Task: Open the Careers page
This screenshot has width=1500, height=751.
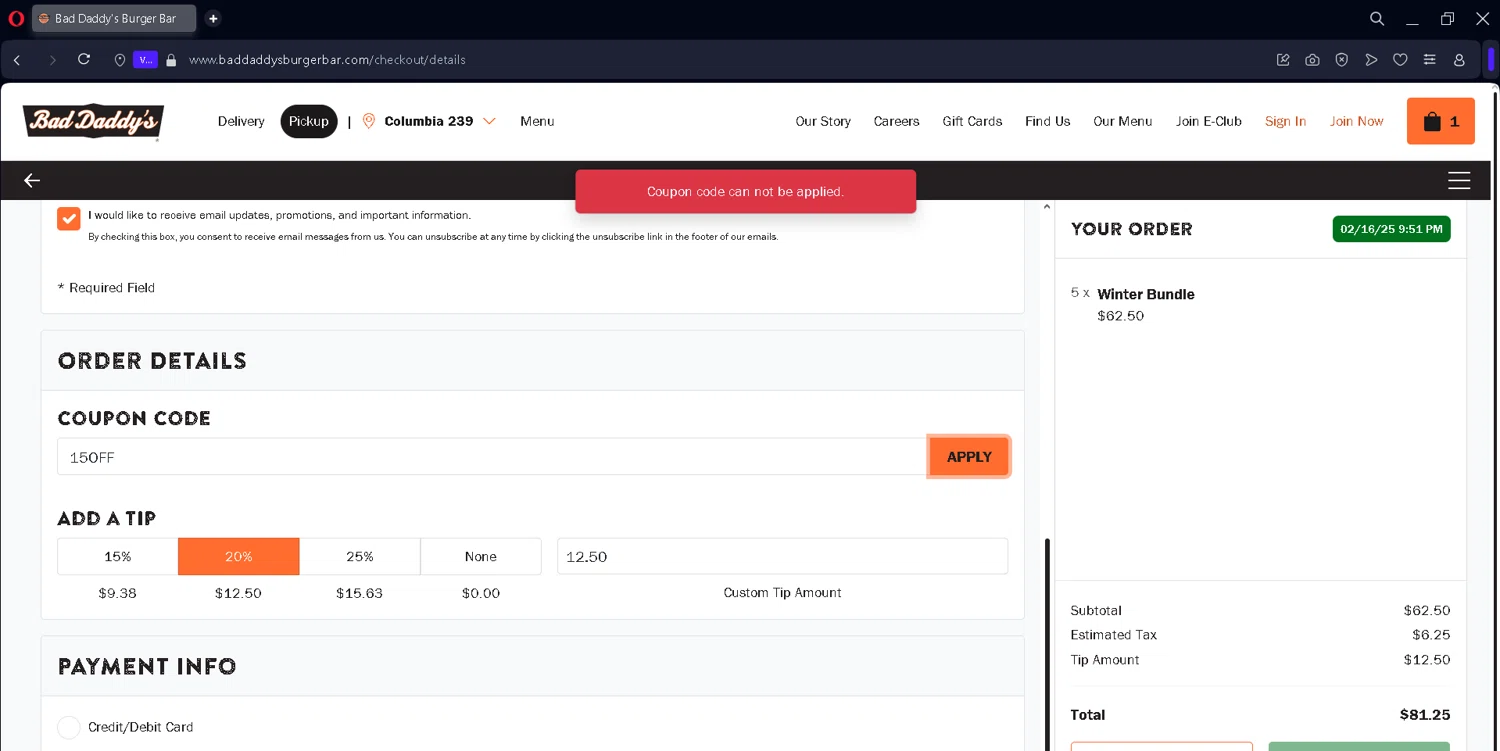Action: pos(896,121)
